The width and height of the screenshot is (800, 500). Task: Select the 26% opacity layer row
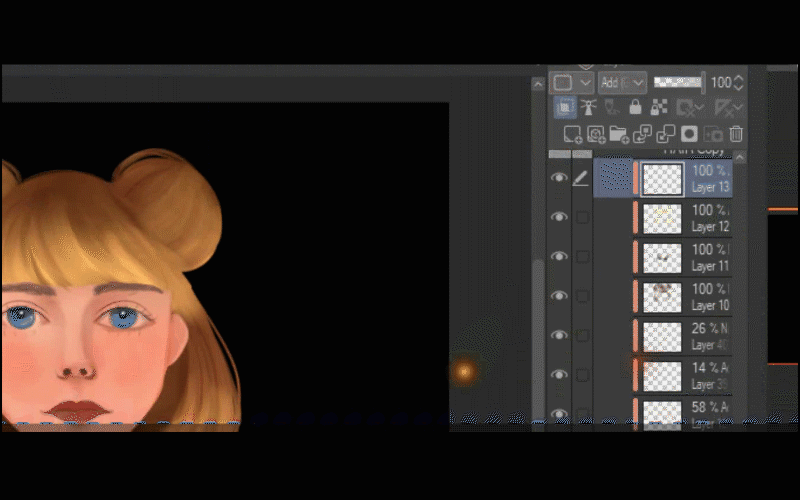click(690, 336)
